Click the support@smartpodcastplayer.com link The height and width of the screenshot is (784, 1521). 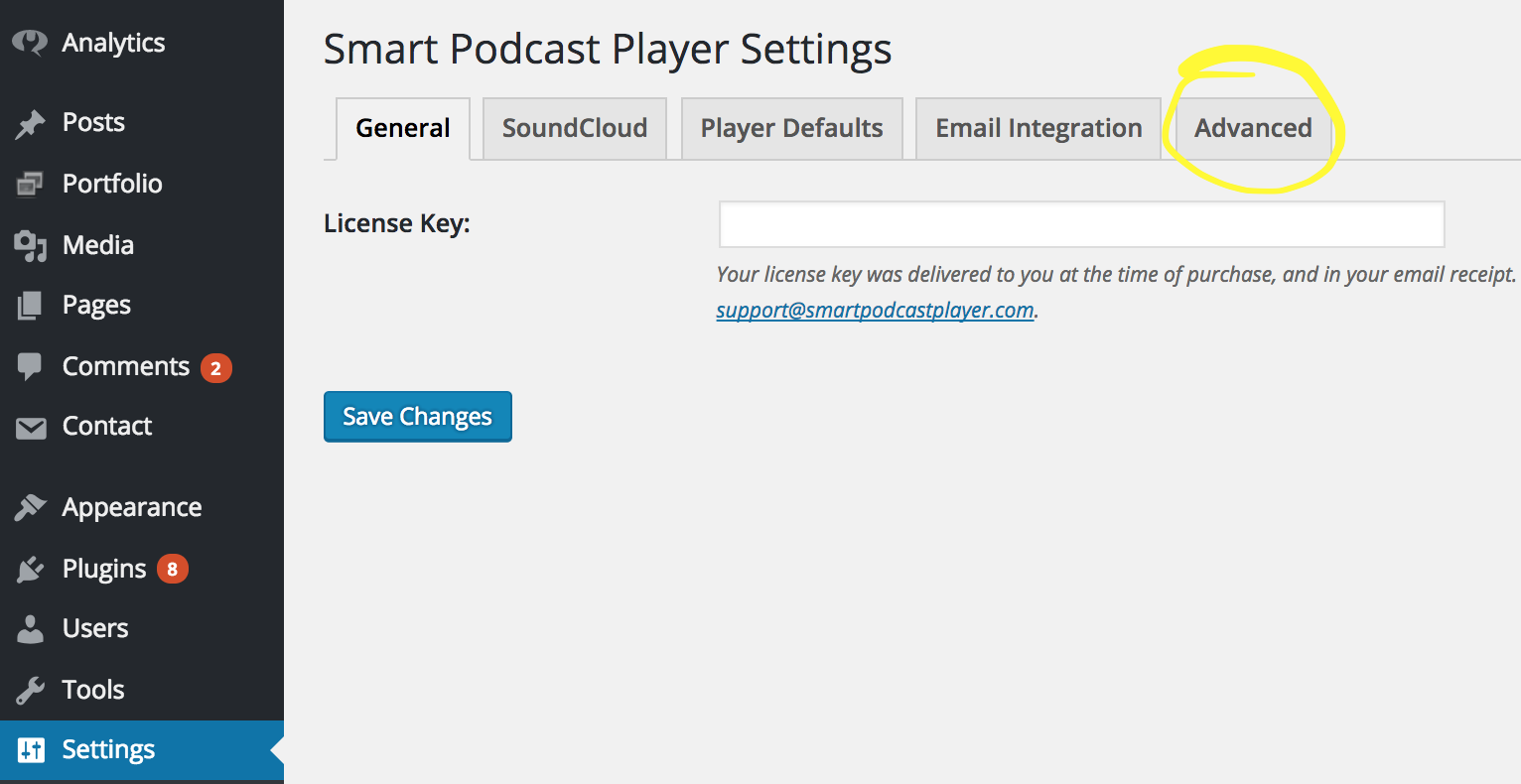pos(875,311)
